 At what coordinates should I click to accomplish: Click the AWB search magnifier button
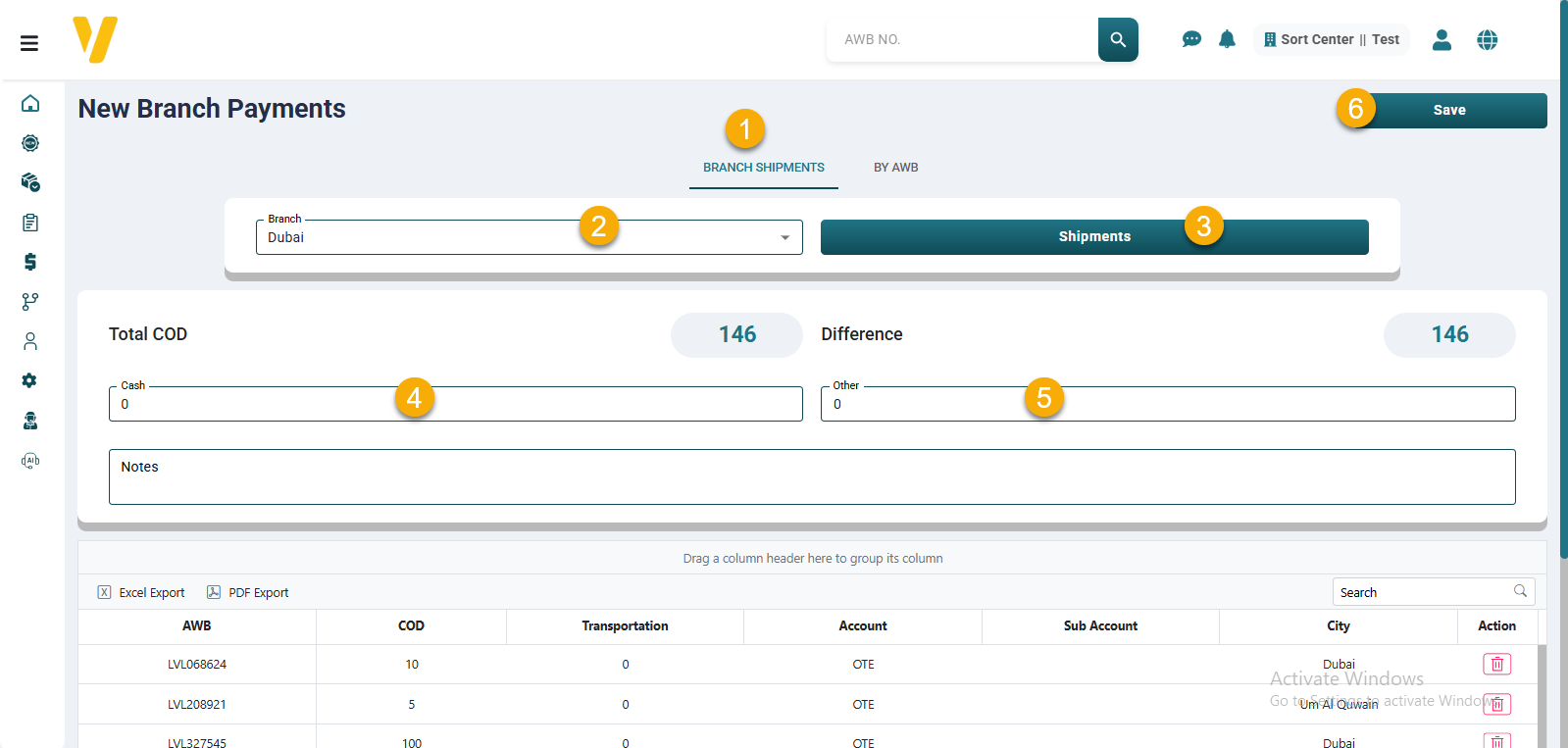point(1118,39)
